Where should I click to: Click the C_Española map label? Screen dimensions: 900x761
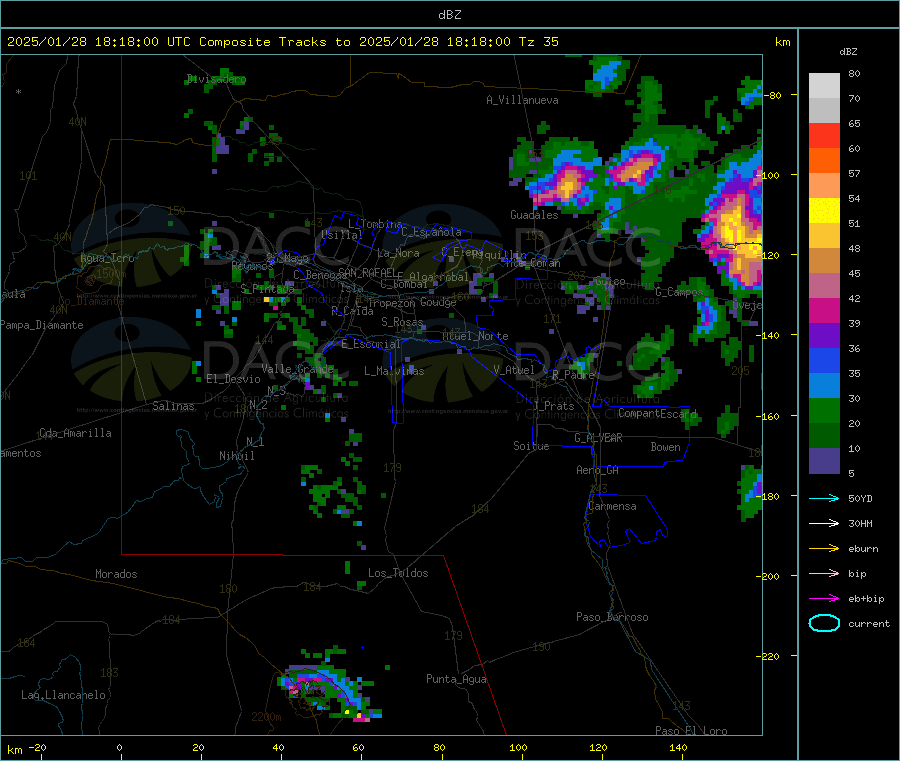click(431, 232)
